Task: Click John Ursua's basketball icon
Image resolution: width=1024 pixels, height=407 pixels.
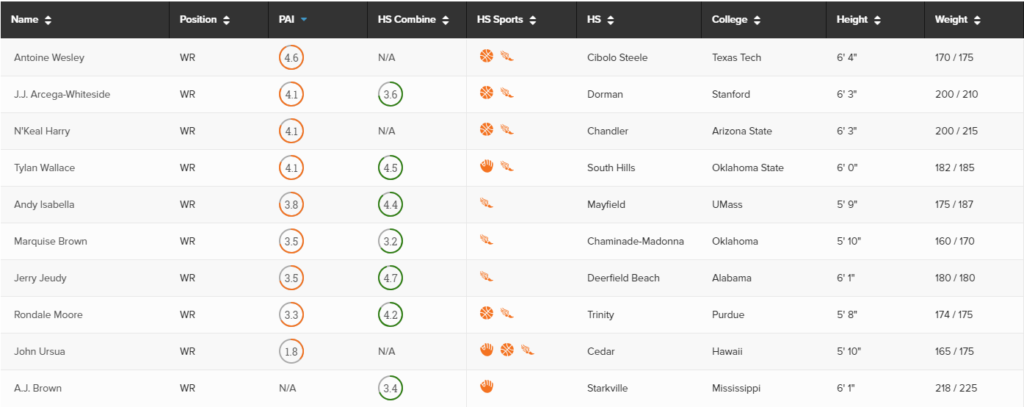Action: click(x=507, y=351)
